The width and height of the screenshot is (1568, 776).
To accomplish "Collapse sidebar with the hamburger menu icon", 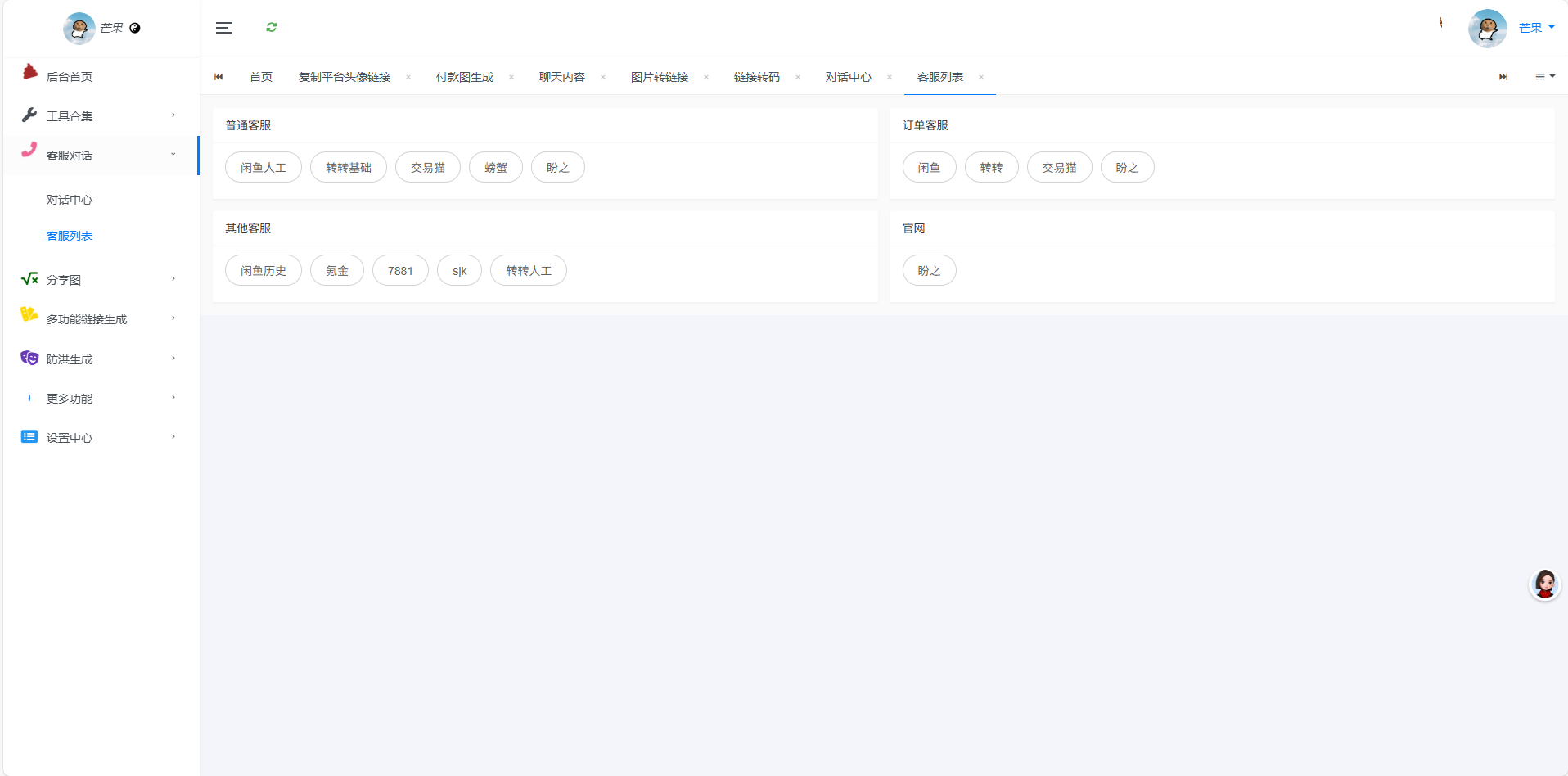I will (223, 28).
